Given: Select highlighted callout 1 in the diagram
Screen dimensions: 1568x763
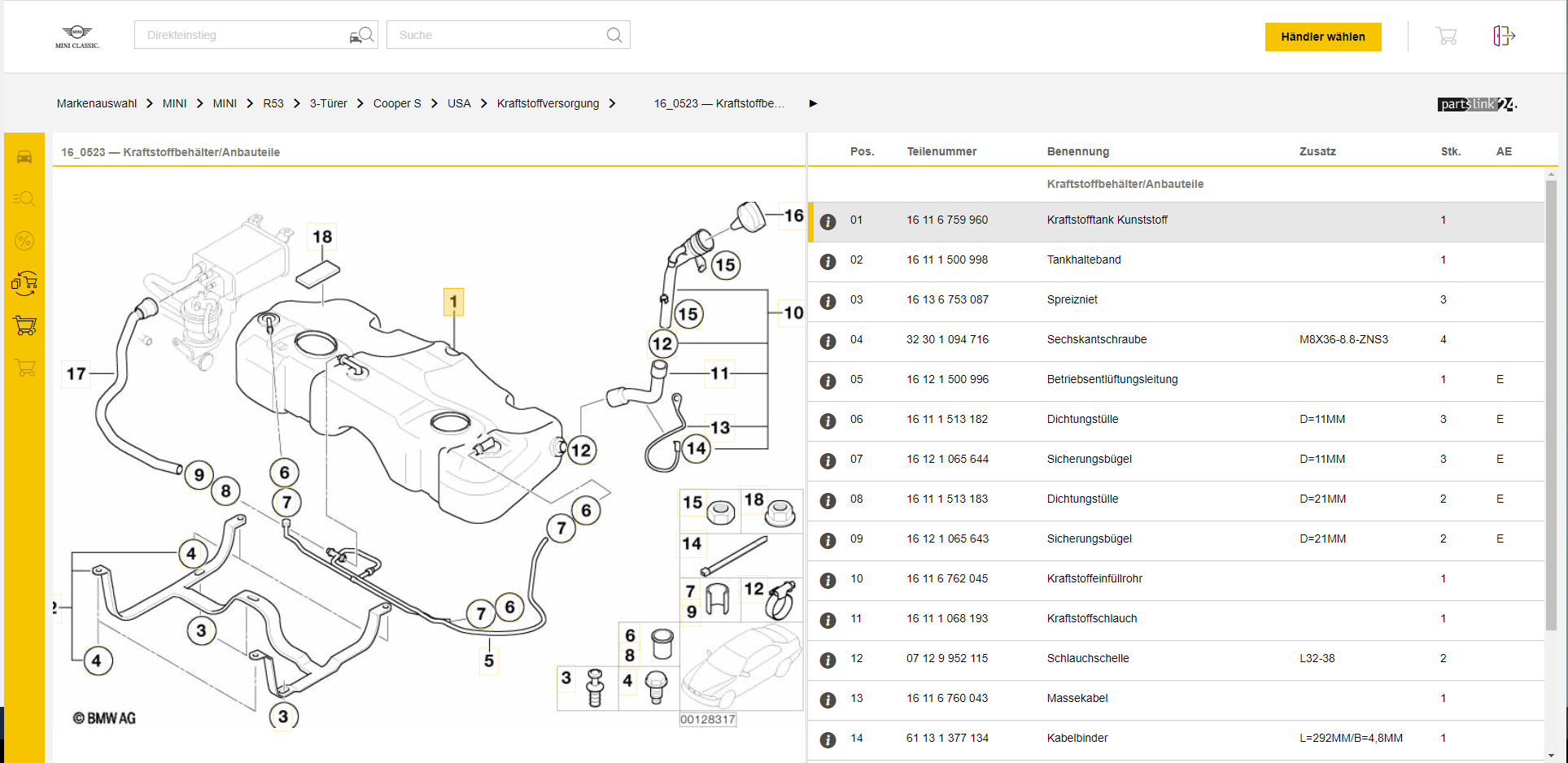Looking at the screenshot, I should [453, 302].
